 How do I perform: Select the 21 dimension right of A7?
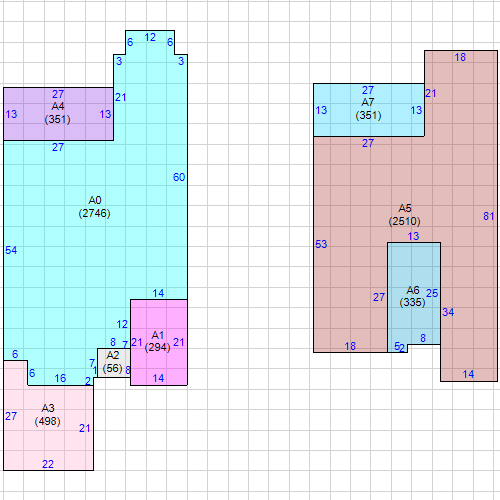click(431, 93)
